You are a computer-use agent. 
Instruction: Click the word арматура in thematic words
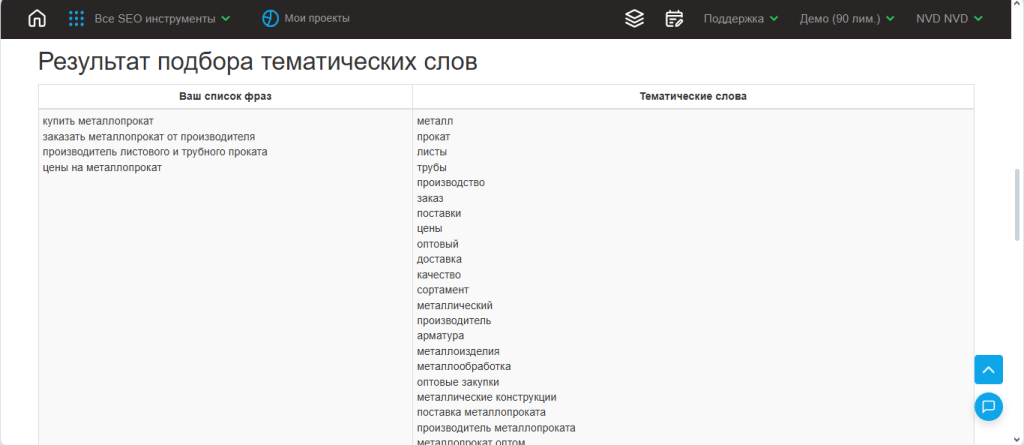(440, 336)
